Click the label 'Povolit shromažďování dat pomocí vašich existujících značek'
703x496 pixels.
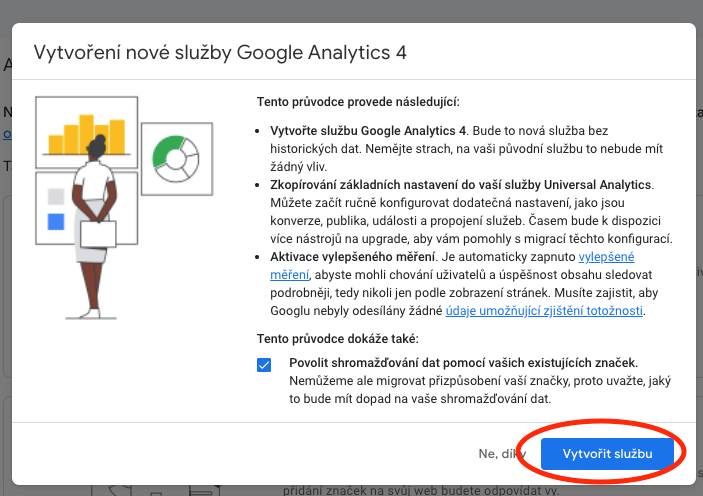(x=463, y=362)
